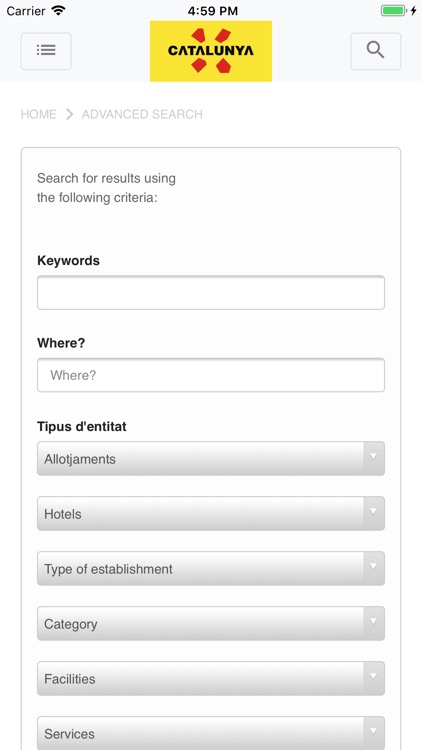This screenshot has height=750, width=422.
Task: Click the Facilities dropdown arrow
Action: [x=374, y=678]
